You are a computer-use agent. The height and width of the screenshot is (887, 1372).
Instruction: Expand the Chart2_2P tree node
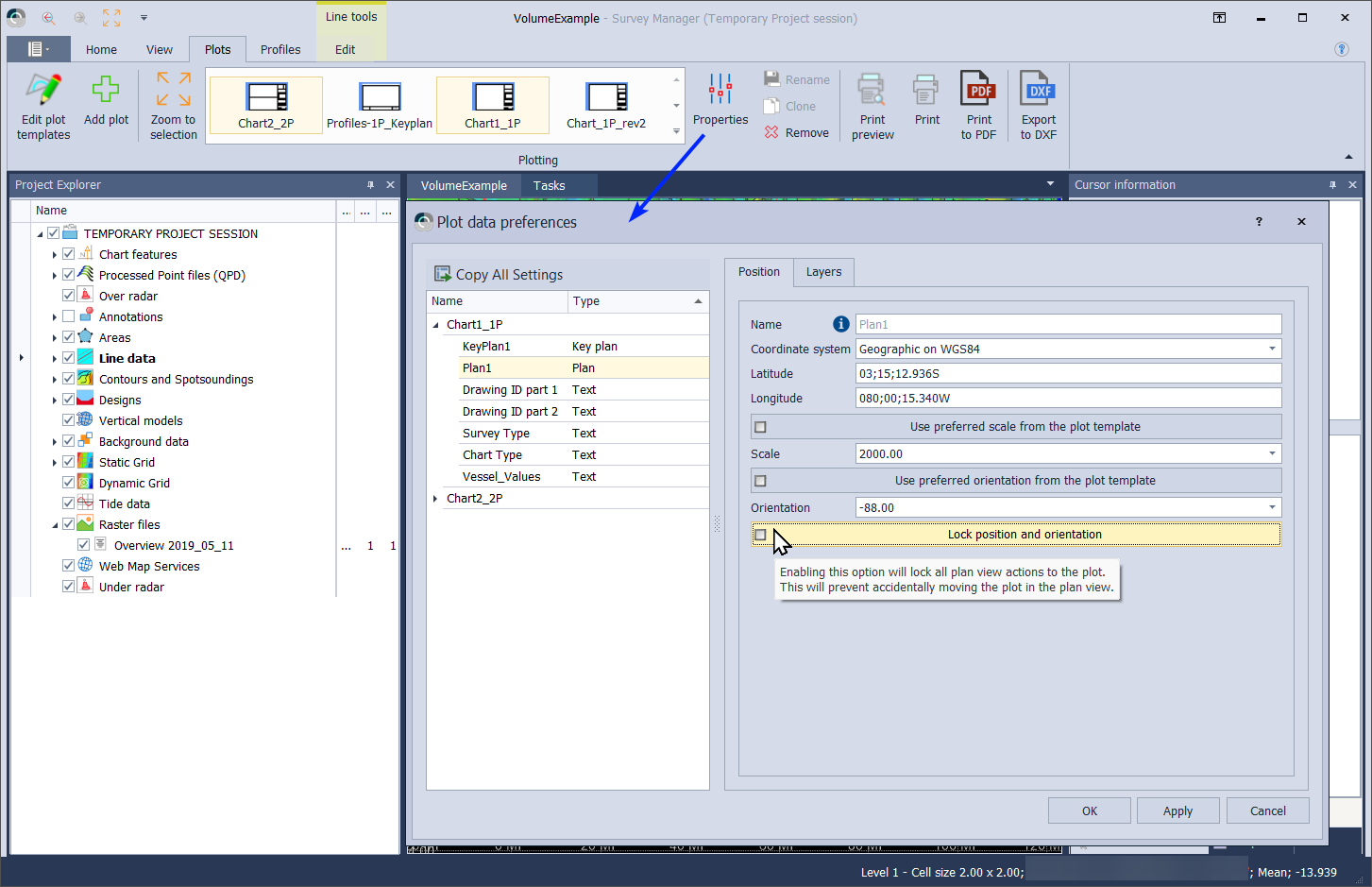coord(435,499)
